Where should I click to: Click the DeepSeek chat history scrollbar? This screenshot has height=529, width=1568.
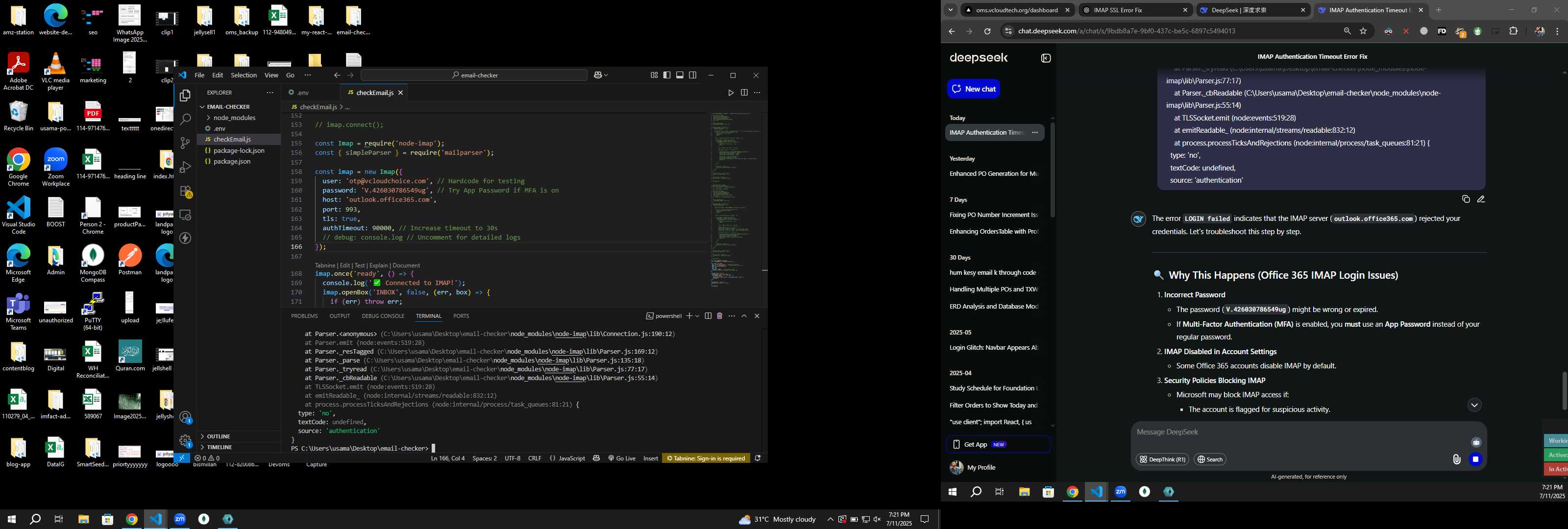[x=1053, y=170]
